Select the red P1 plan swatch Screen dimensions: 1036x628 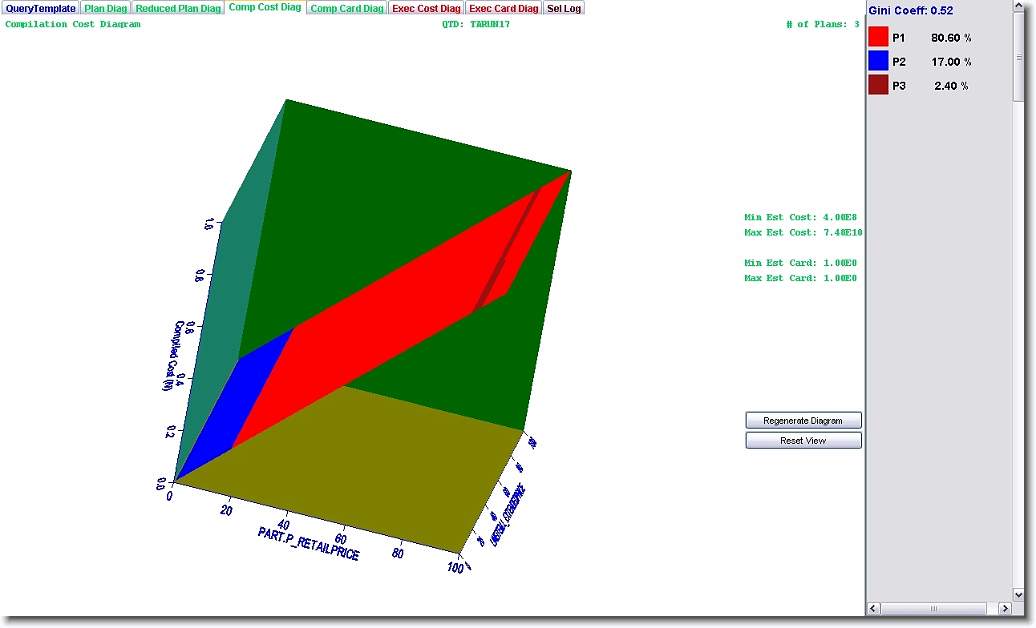coord(878,38)
